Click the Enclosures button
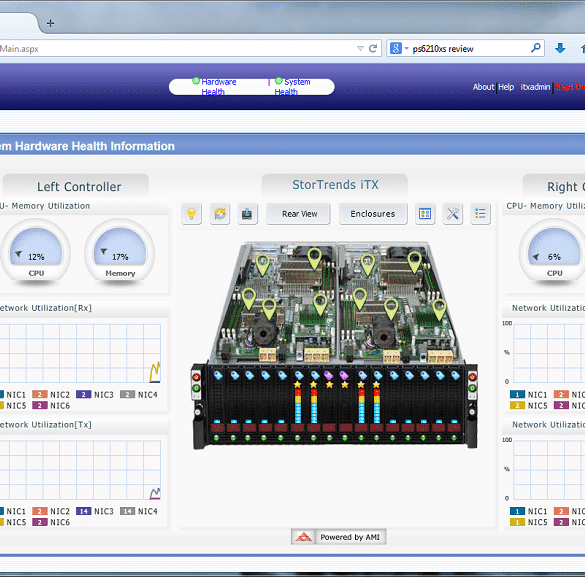 point(373,214)
